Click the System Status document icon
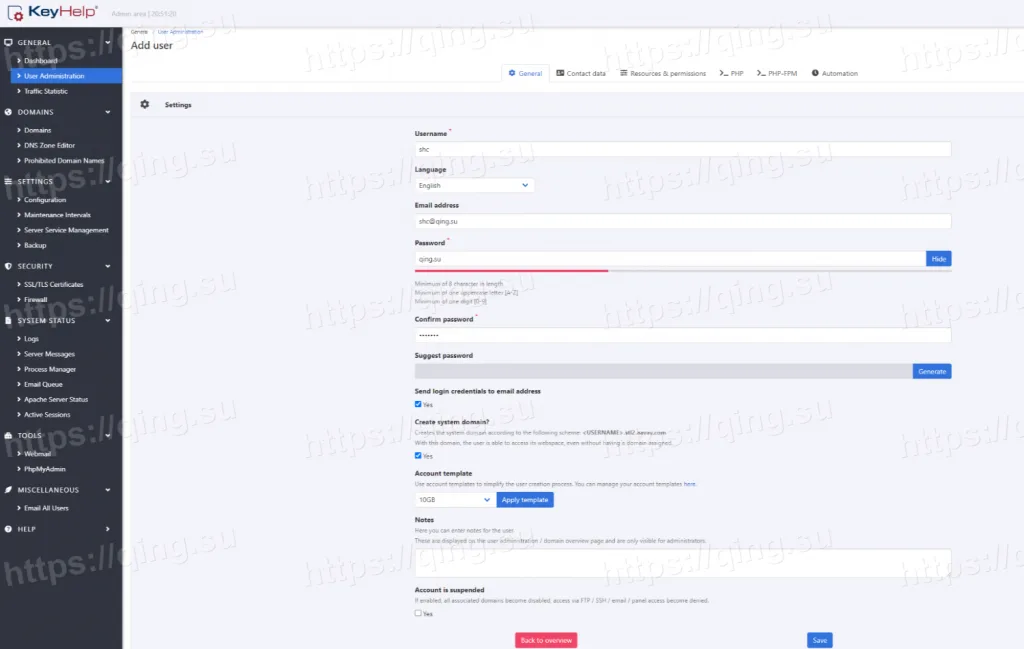Image resolution: width=1024 pixels, height=649 pixels. (x=8, y=321)
